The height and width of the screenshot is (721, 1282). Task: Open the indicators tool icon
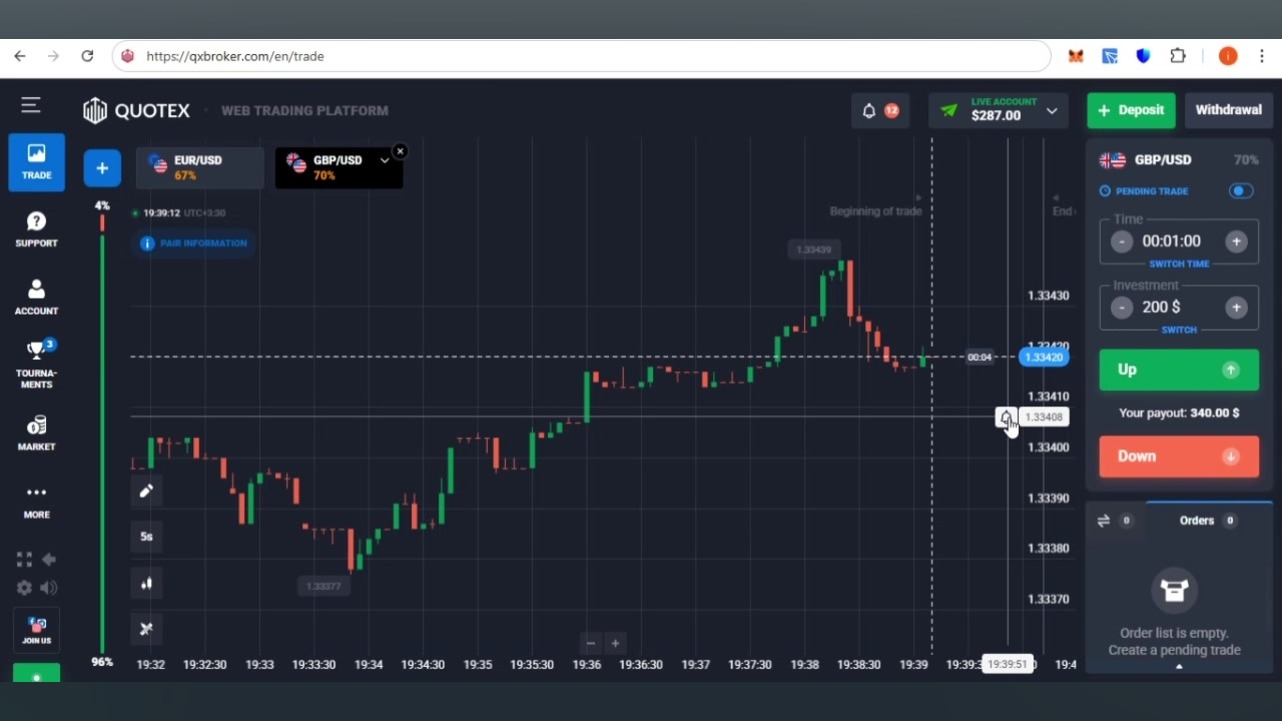146,629
